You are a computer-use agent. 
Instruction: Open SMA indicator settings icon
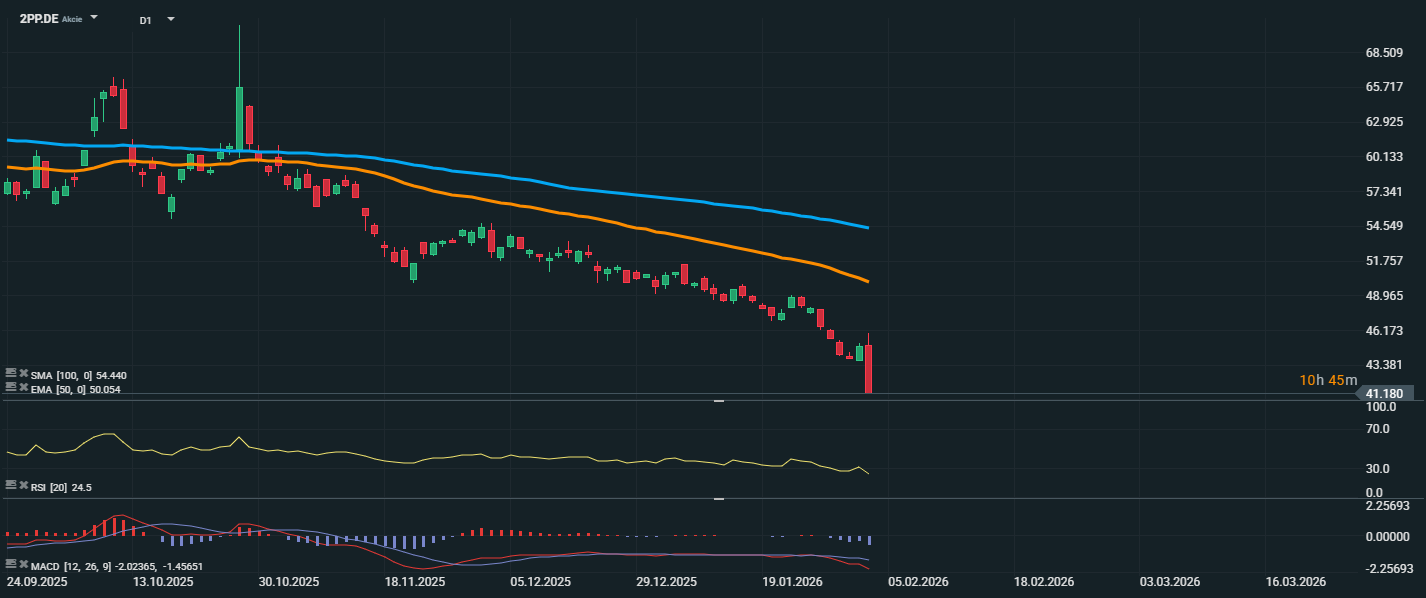(x=11, y=374)
